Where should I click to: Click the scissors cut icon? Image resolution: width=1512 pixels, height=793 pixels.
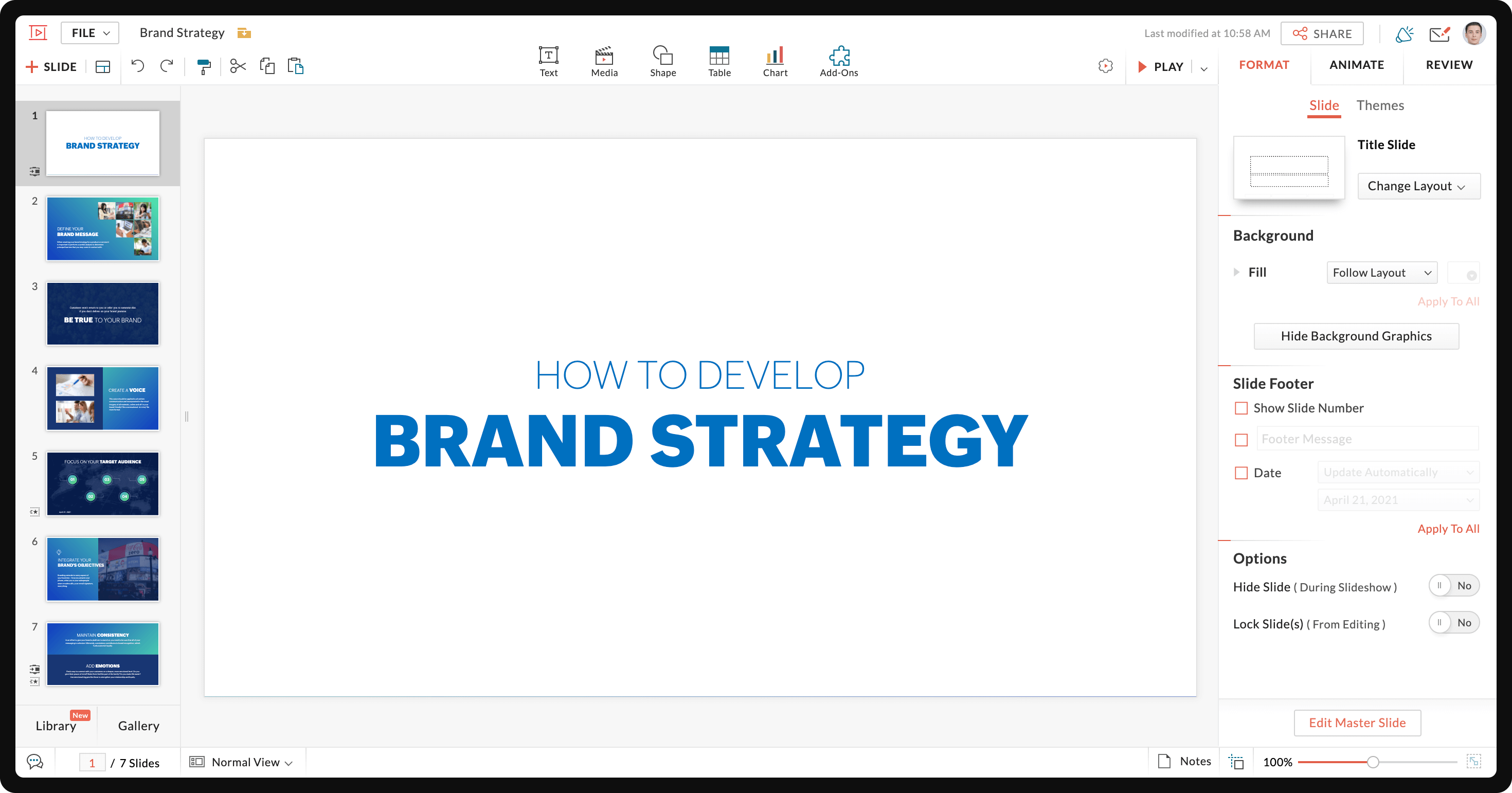(x=238, y=66)
